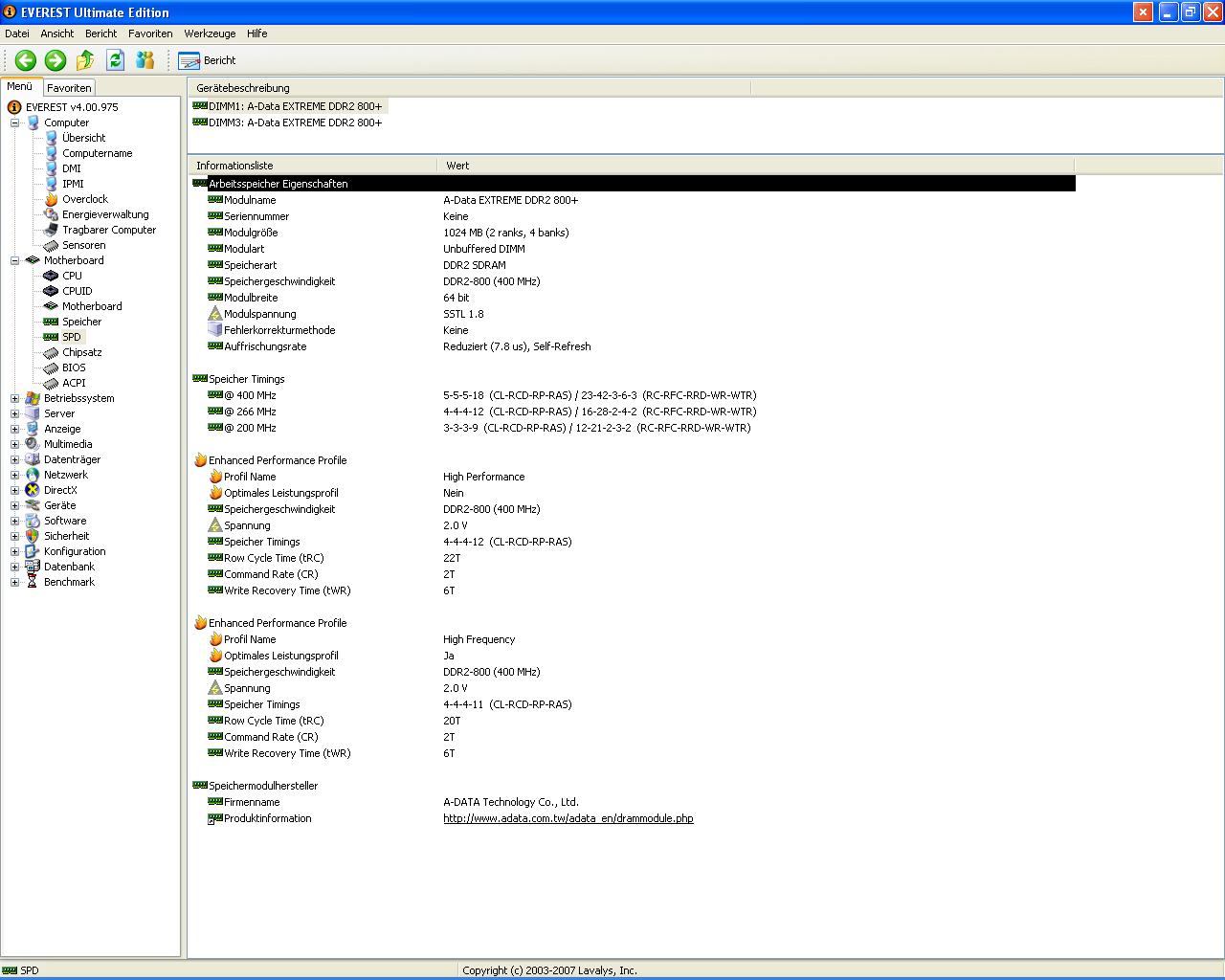Click the EVEREST v4.00.975 root node
The image size is (1225, 980).
(72, 107)
